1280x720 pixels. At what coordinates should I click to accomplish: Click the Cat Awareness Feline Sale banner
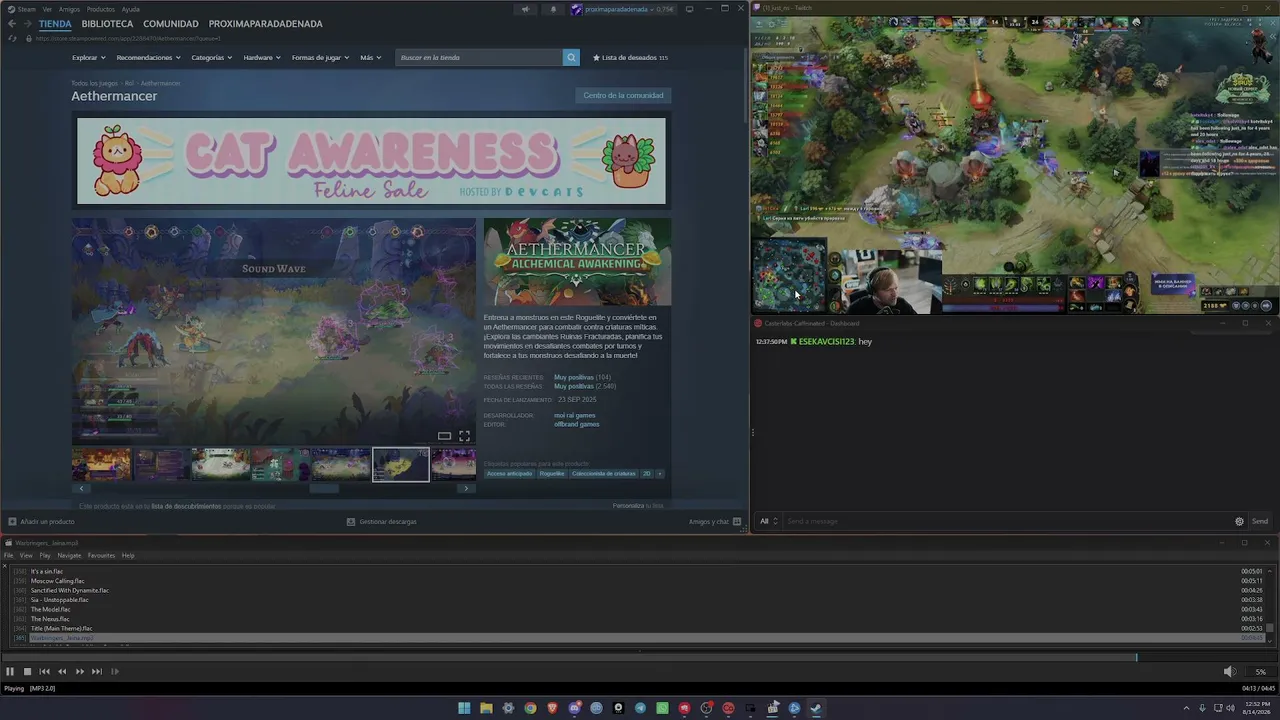click(371, 161)
